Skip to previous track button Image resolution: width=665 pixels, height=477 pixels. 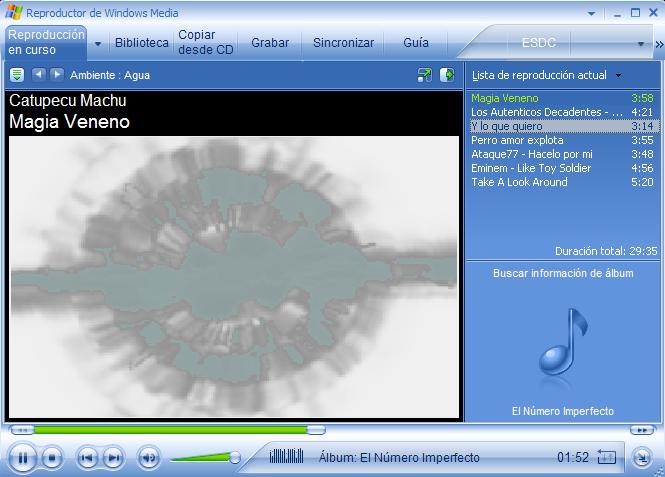tap(87, 458)
